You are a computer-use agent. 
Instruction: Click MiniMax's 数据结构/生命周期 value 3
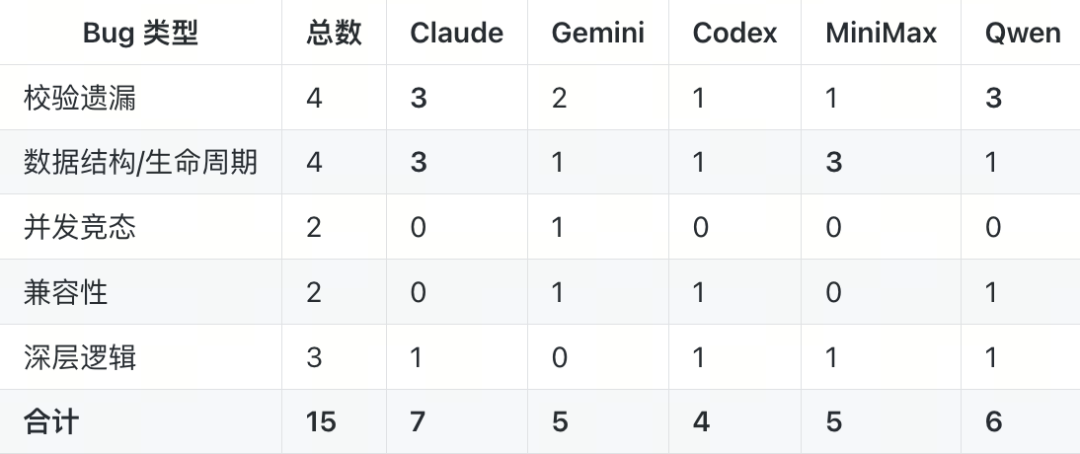pyautogui.click(x=834, y=162)
